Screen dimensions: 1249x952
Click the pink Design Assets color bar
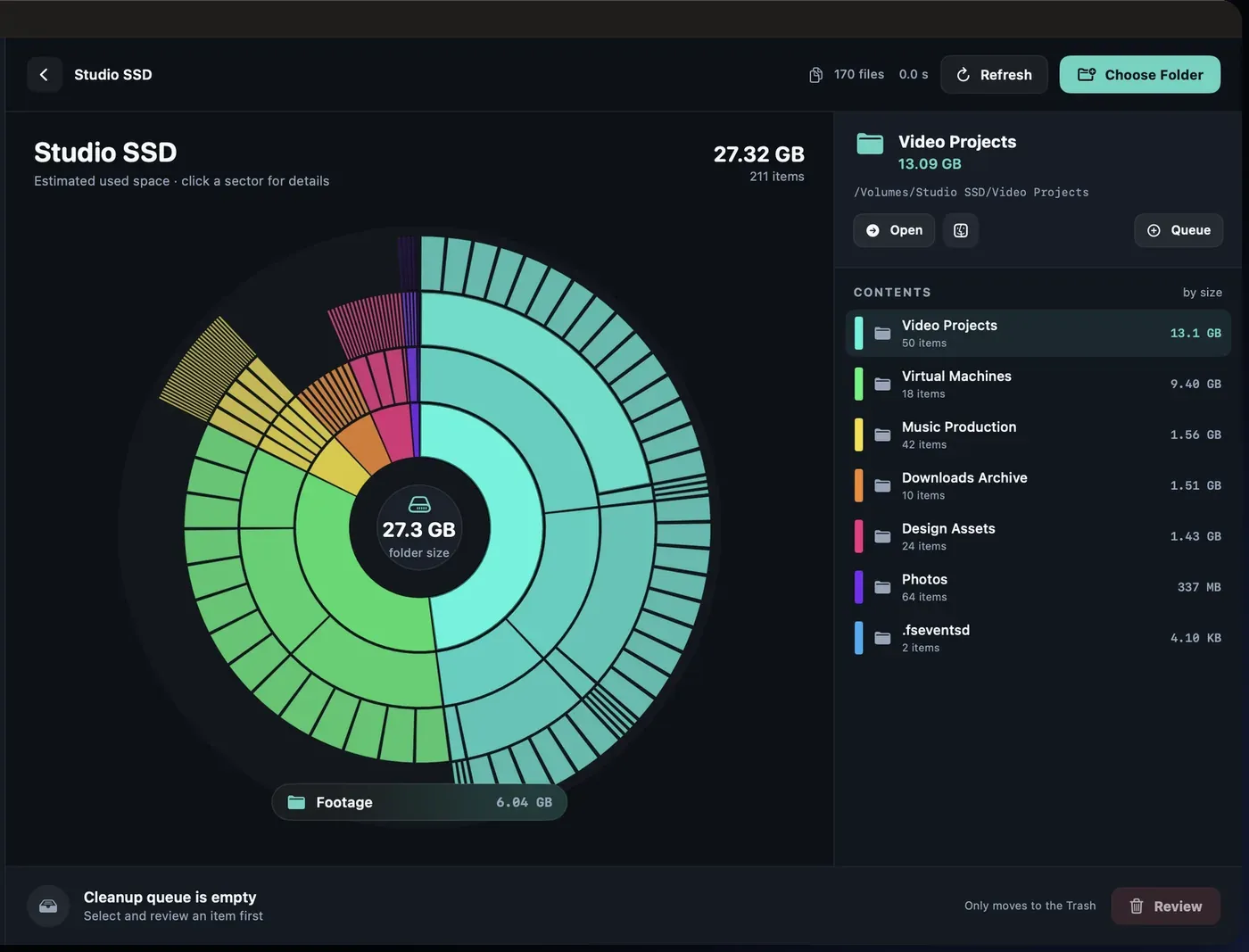858,536
